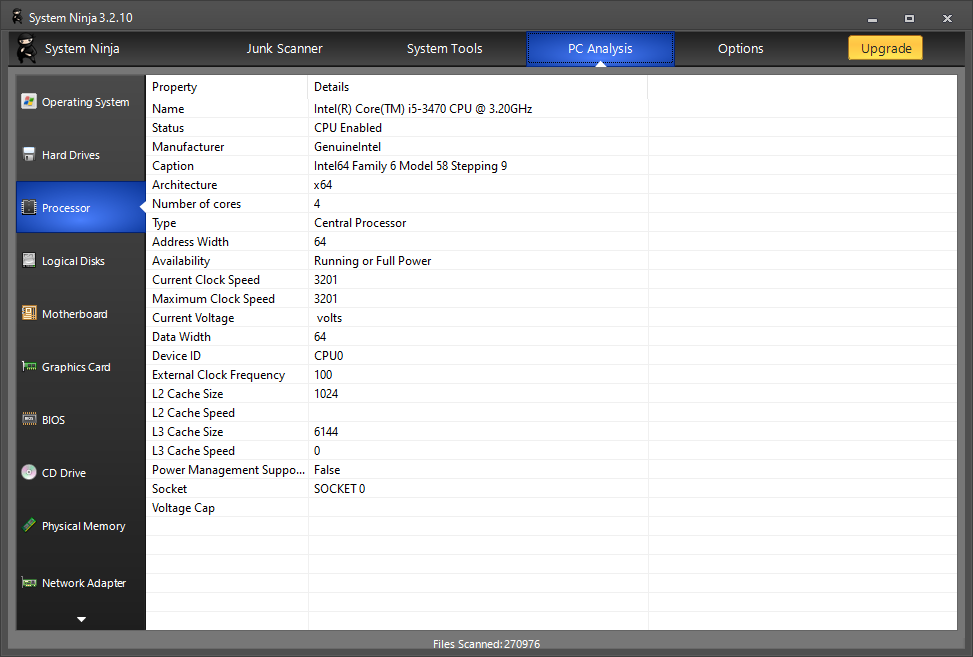Click the 'Running or Full Power' value
973x657 pixels.
[372, 261]
